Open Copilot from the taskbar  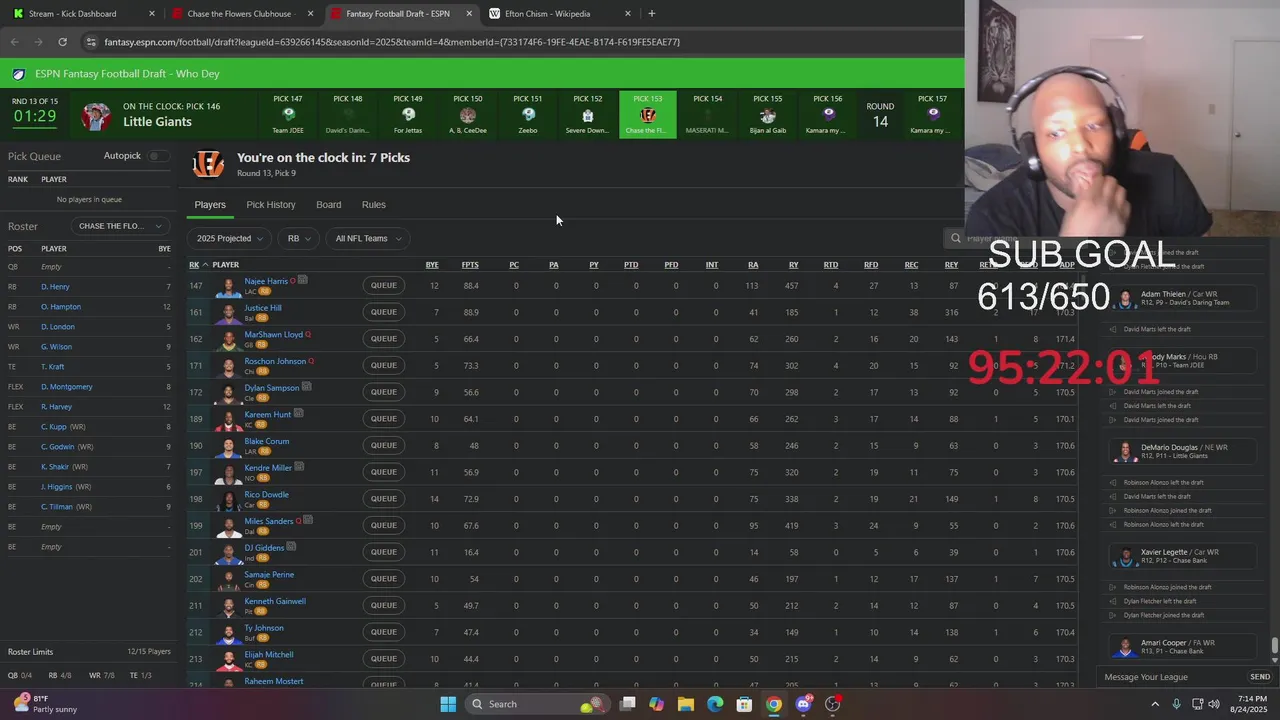click(x=657, y=704)
